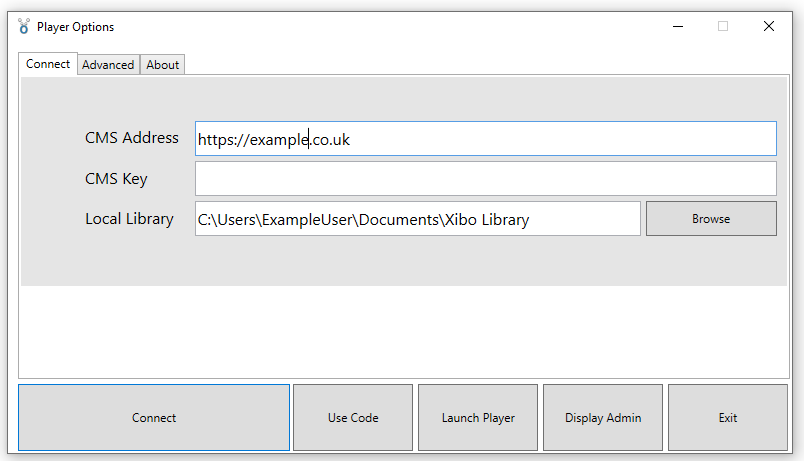
Task: Click the Local Library label
Action: pos(129,219)
